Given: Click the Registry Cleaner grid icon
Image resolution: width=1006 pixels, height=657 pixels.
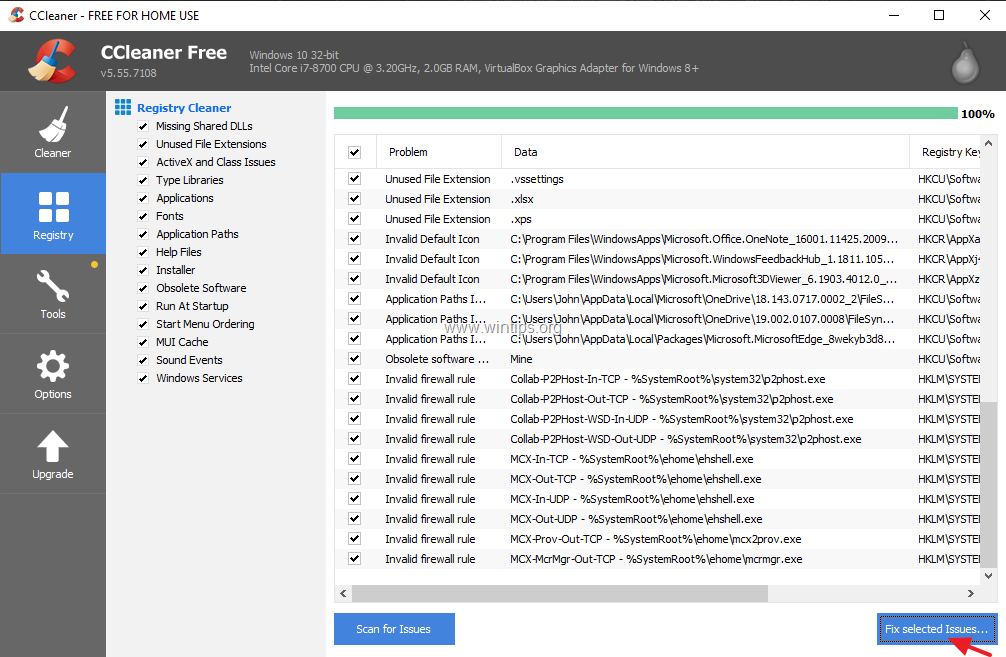Looking at the screenshot, I should (123, 107).
